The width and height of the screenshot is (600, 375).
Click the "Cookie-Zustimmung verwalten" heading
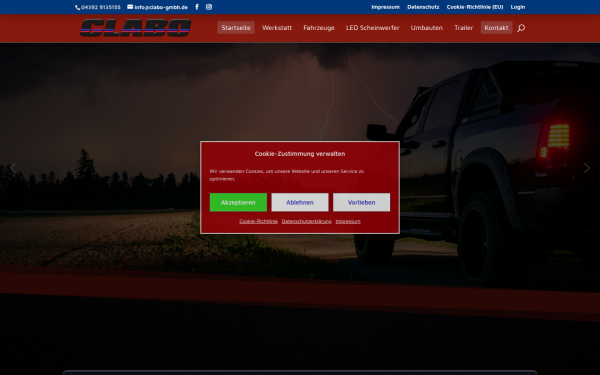tap(300, 154)
